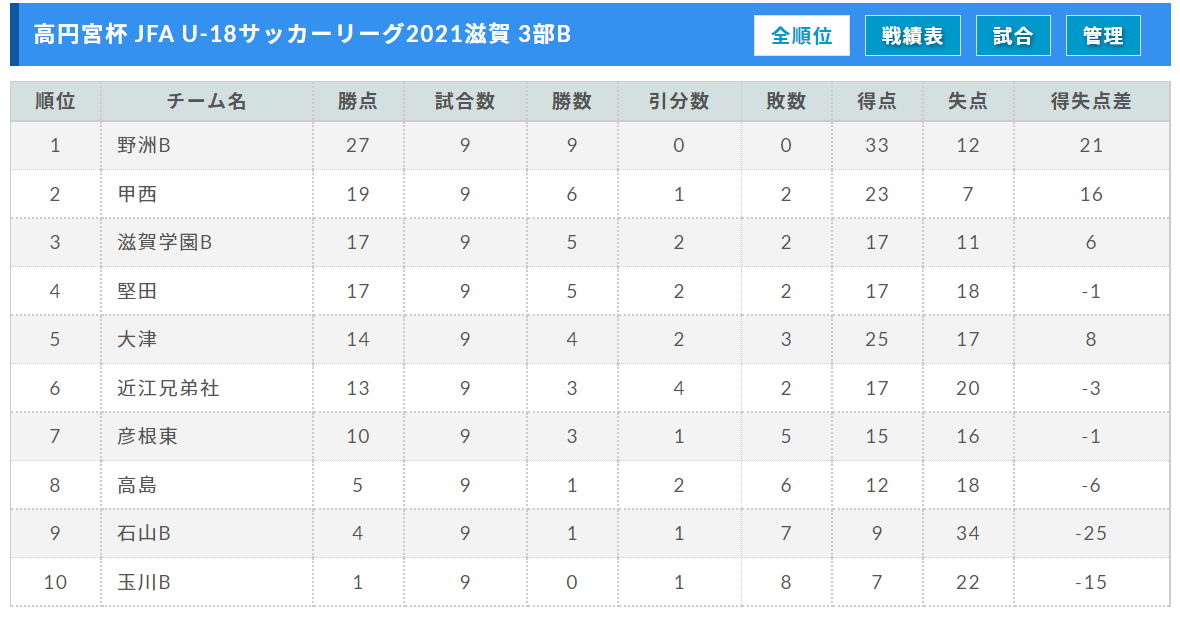Click the 順位 column header
1180x618 pixels.
[x=55, y=100]
